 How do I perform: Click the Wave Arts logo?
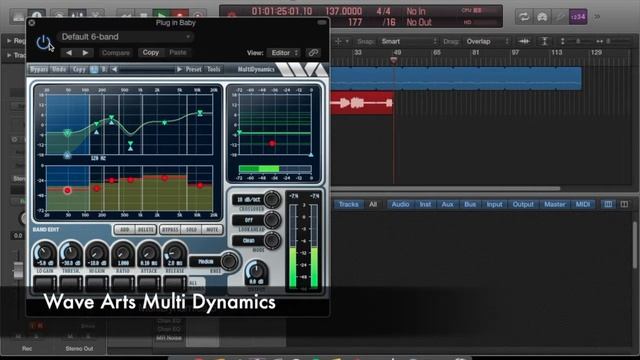tap(303, 69)
